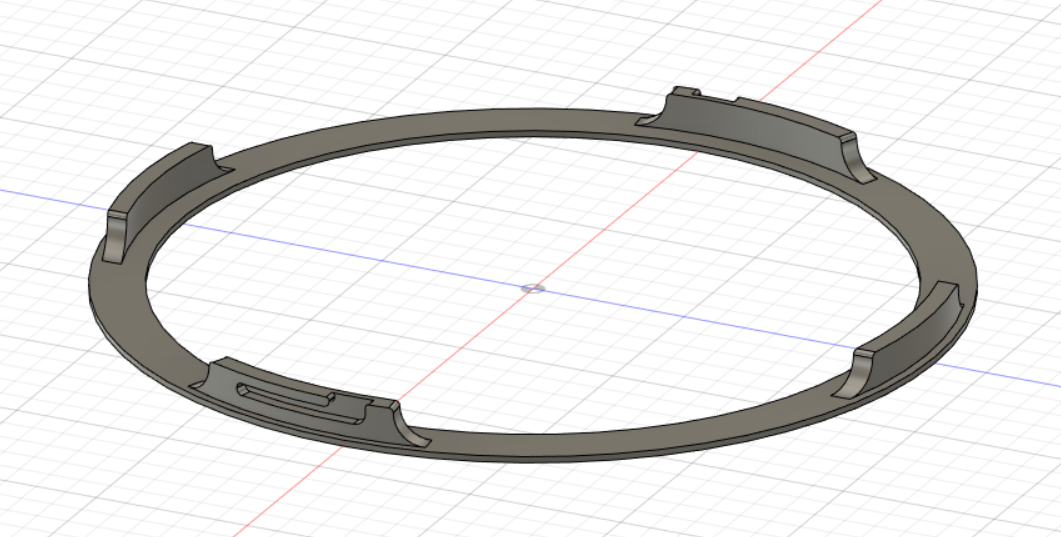Select the origin point at ring center
Image resolution: width=1061 pixels, height=537 pixels.
click(533, 289)
